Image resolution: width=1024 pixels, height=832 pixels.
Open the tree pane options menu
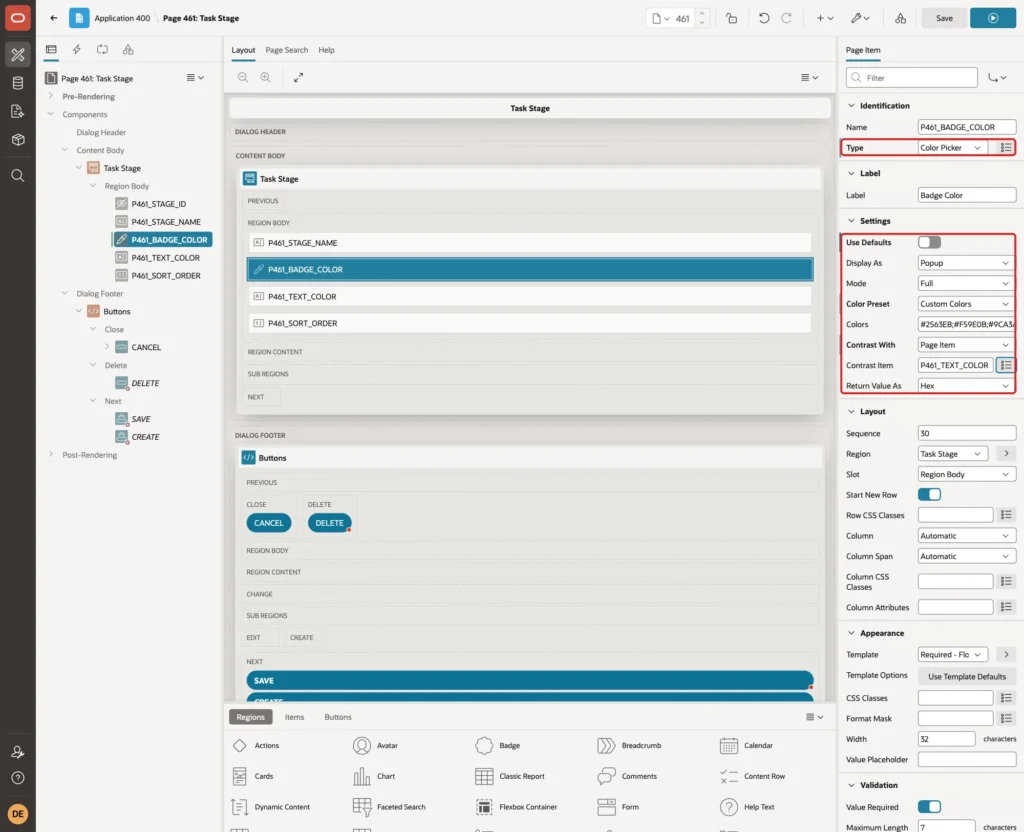pos(195,78)
